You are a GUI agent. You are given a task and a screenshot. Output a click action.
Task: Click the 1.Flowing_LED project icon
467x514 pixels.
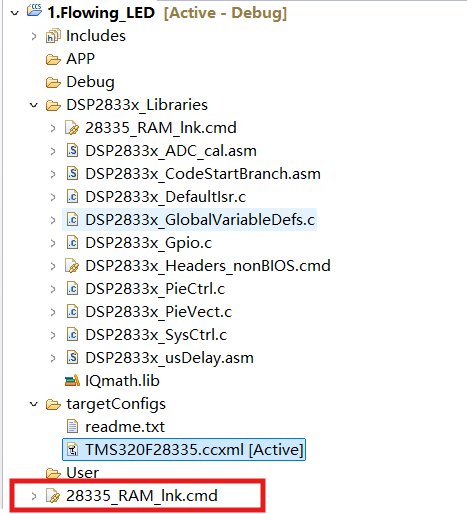click(x=34, y=10)
